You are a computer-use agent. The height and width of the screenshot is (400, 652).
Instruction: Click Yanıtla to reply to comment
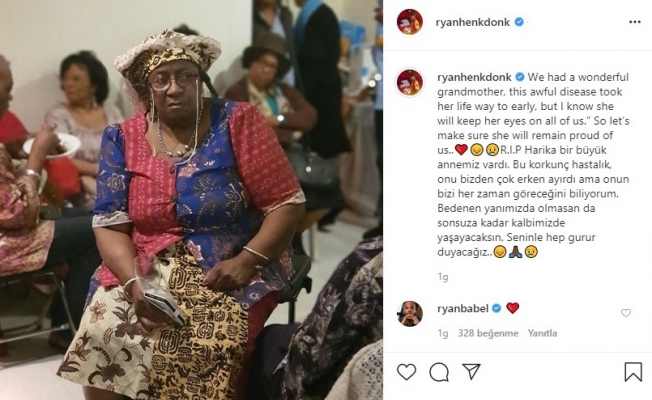[542, 333]
